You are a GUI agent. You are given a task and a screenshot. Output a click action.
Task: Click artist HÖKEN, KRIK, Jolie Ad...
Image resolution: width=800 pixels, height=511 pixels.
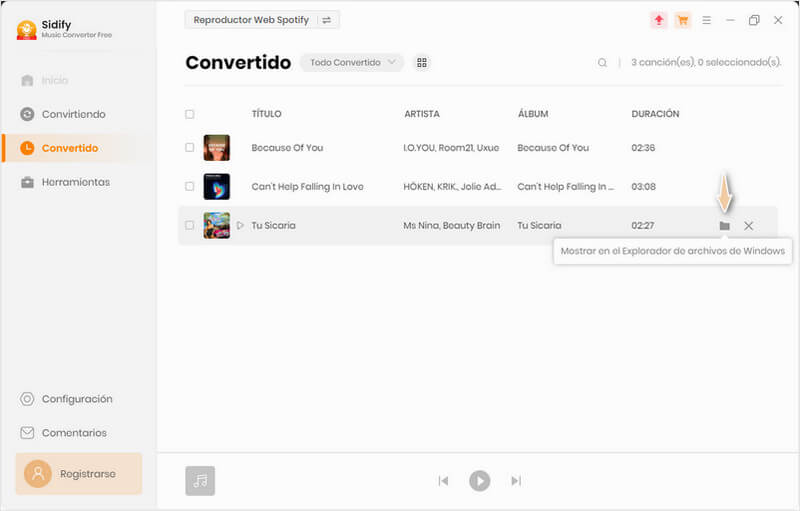pyautogui.click(x=453, y=187)
